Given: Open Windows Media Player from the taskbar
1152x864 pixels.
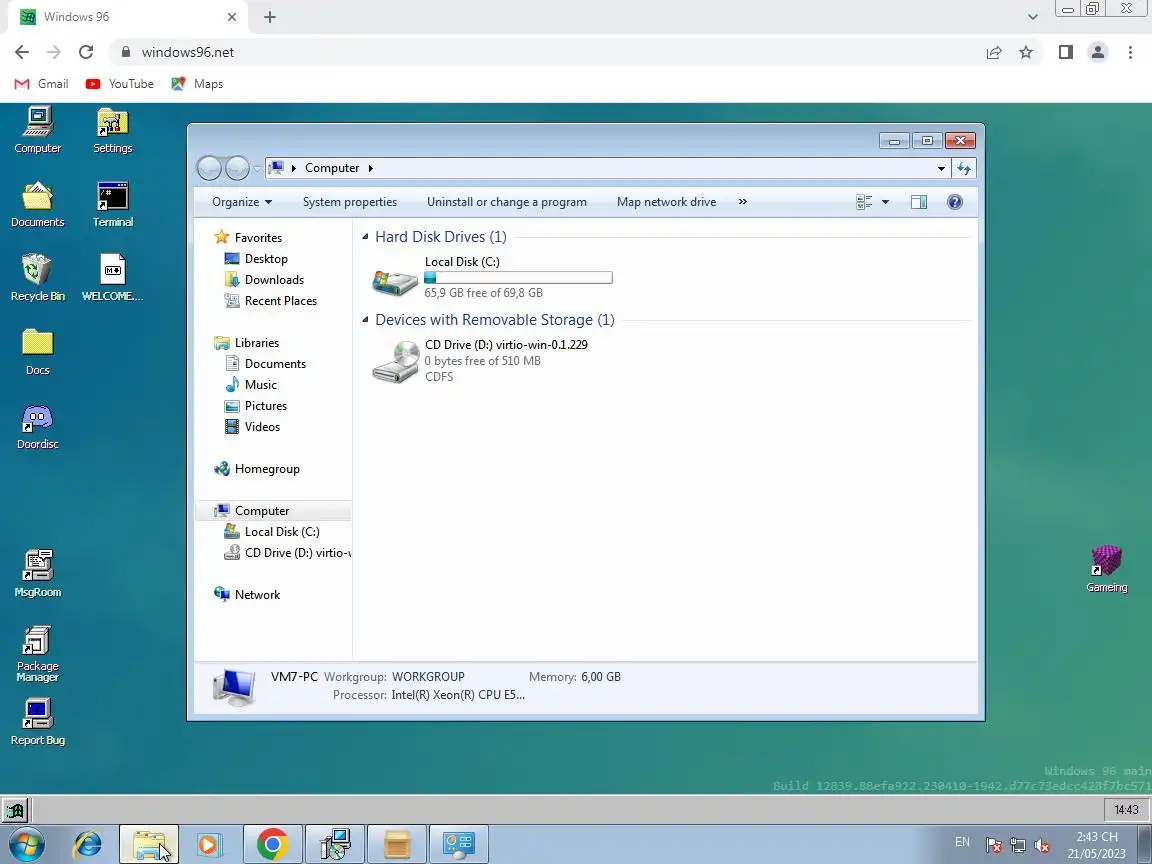Looking at the screenshot, I should click(210, 845).
